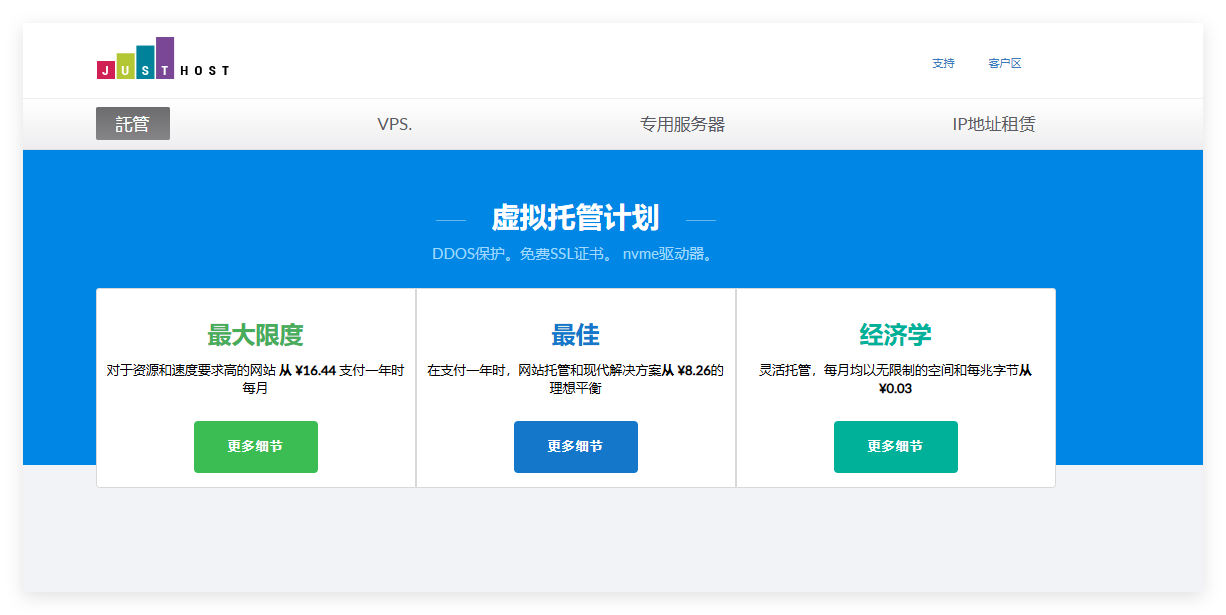This screenshot has height=615, width=1226.
Task: Click the DDOS保护 subtitle text
Action: click(467, 254)
